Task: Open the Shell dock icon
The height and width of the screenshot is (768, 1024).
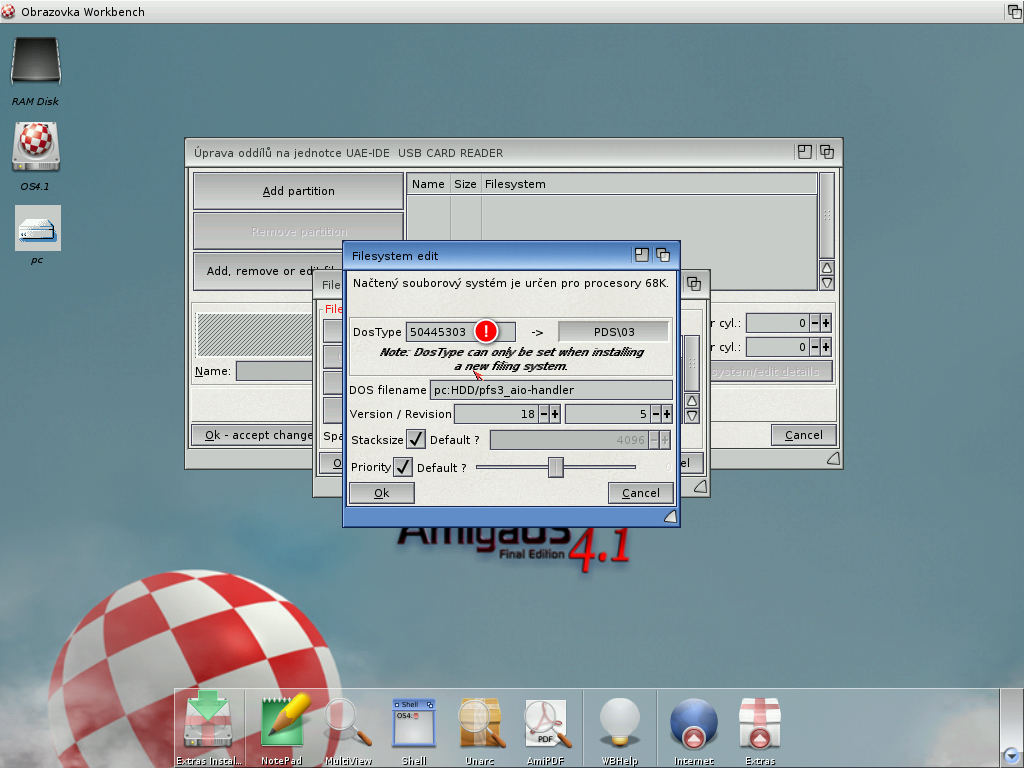Action: [x=414, y=724]
